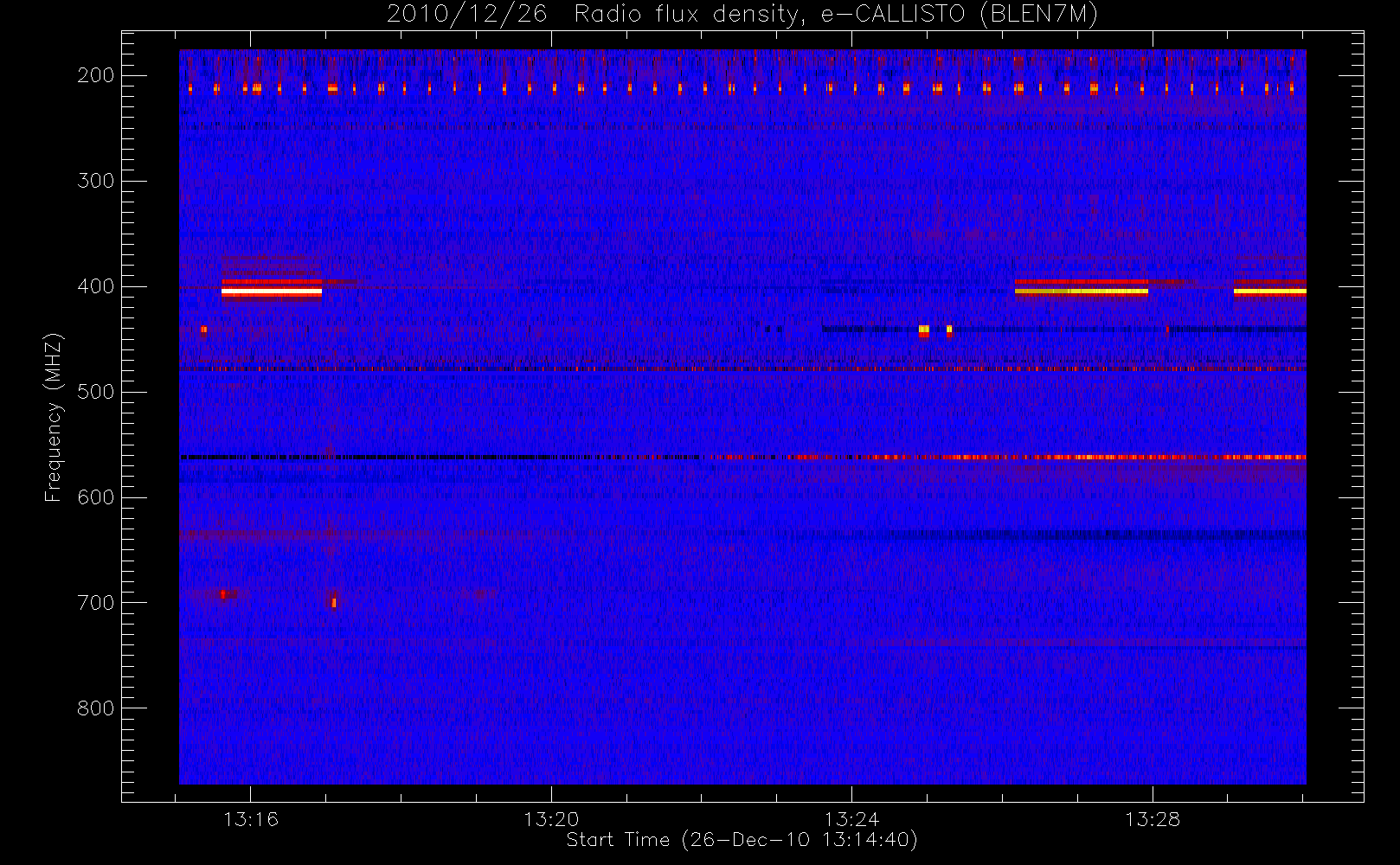Click the 'Frequency (MHZ)' axis label
Viewport: 1400px width, 865px height.
click(54, 418)
